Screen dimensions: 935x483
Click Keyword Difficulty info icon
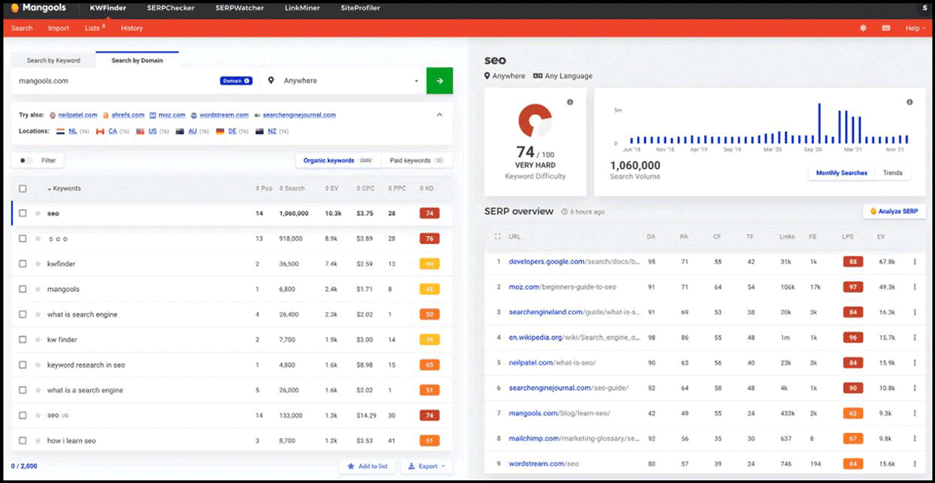[x=570, y=102]
